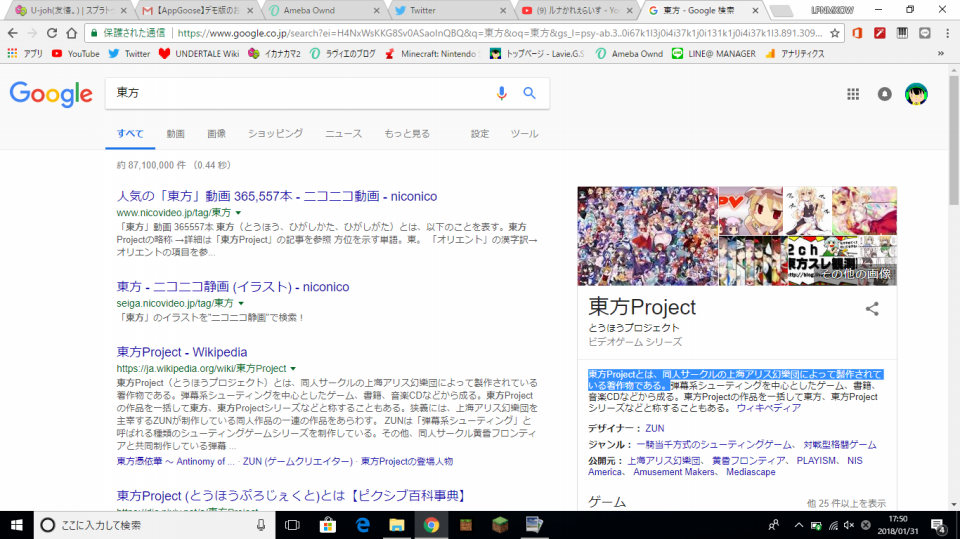Open その他の画像 more images thumbnail
This screenshot has width=960, height=539.
pyautogui.click(x=842, y=262)
